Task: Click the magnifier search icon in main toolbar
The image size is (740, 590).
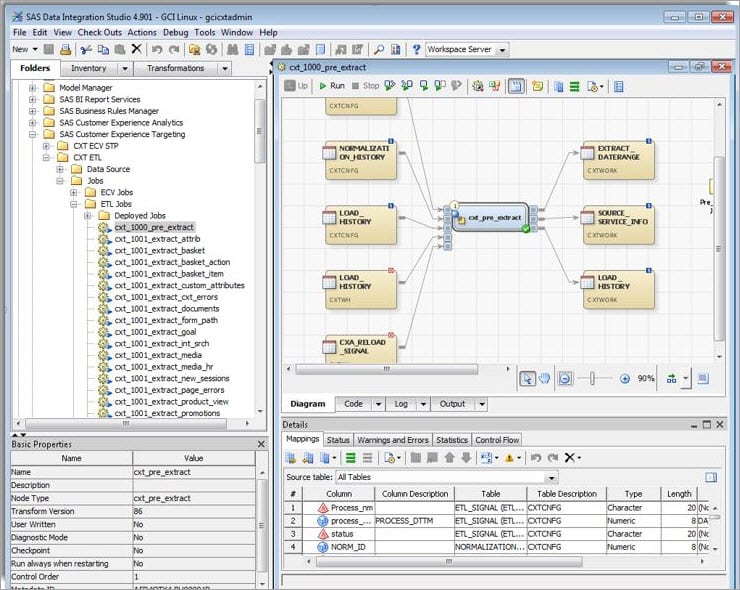Action: pos(379,49)
